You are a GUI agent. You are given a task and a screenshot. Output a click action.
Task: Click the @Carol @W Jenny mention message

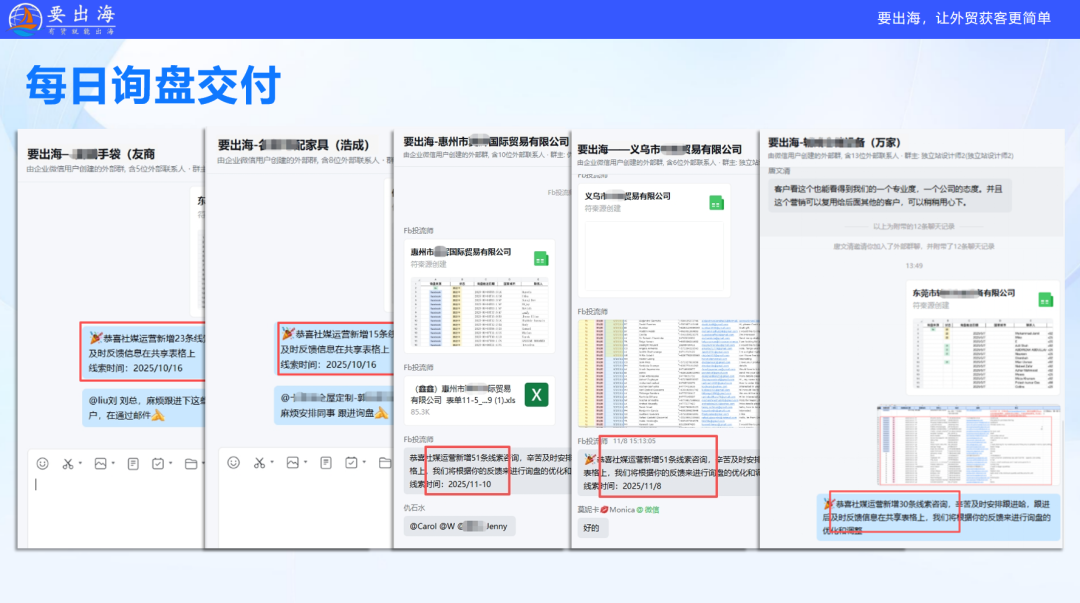459,527
